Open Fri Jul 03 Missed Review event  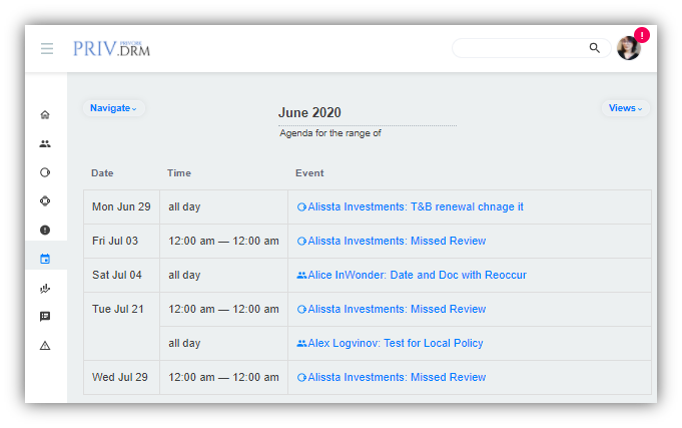tap(396, 241)
